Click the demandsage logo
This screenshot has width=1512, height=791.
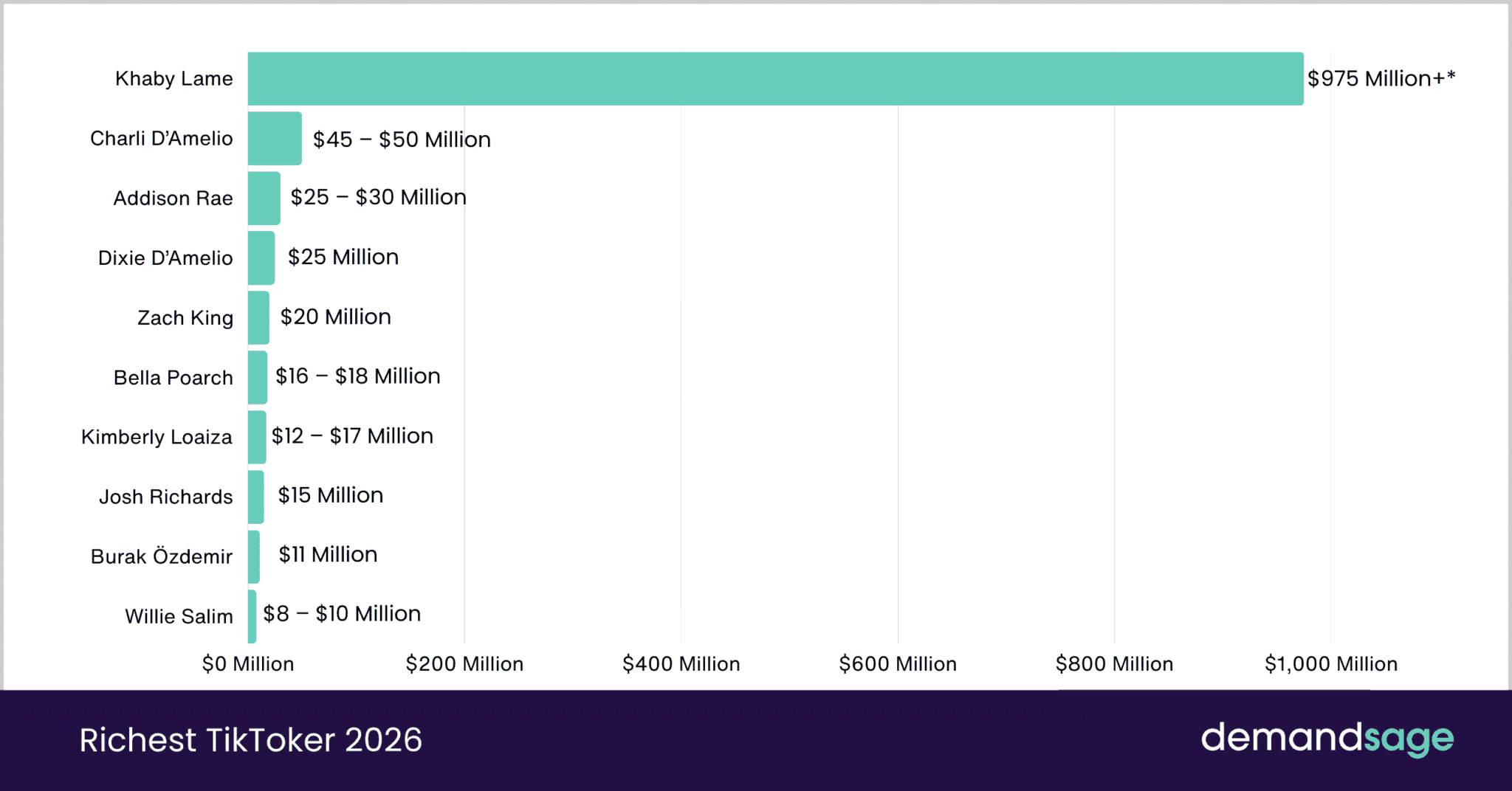[x=1327, y=739]
